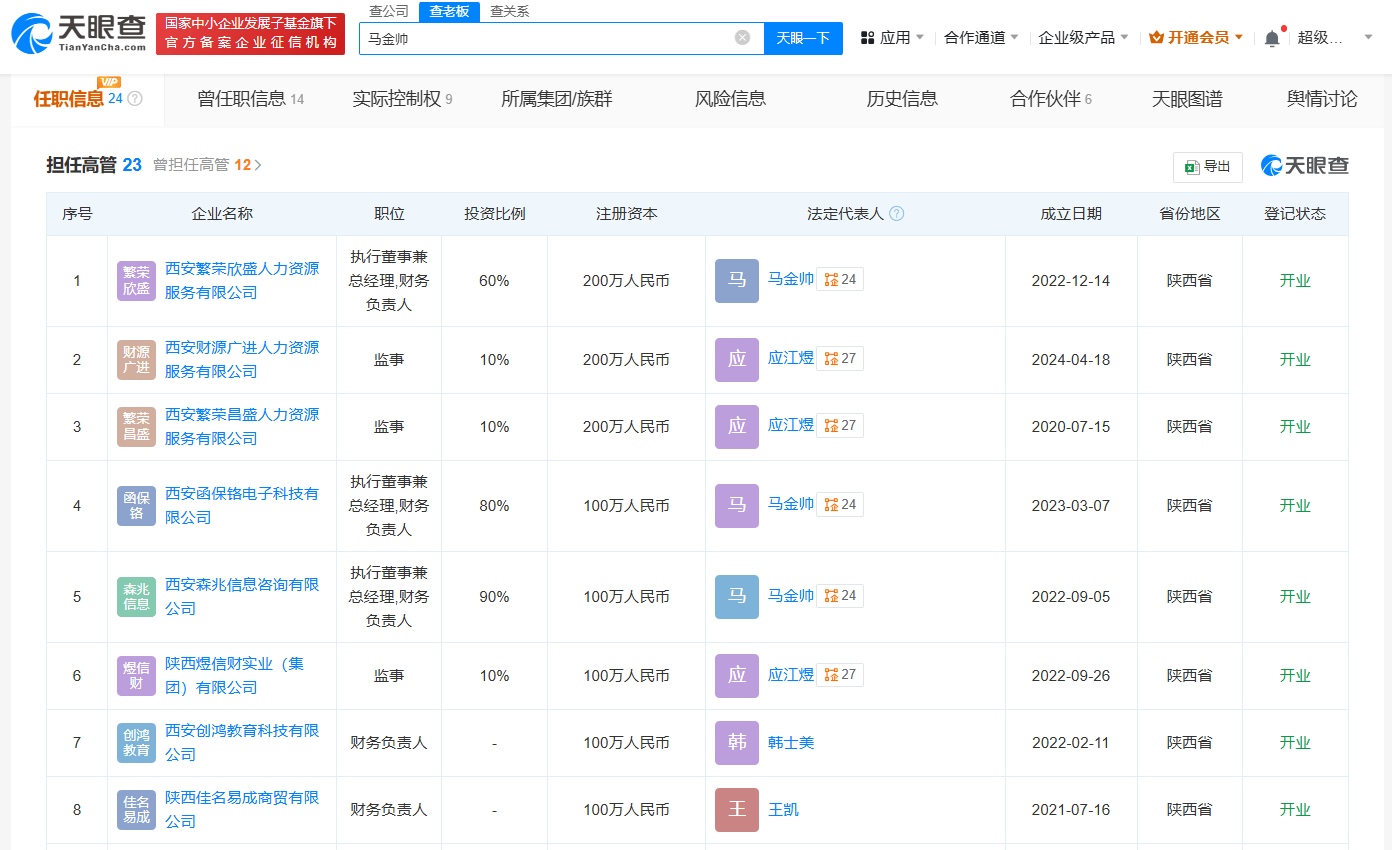Select the 查公司 search tab
Viewport: 1392px width, 850px height.
(389, 11)
